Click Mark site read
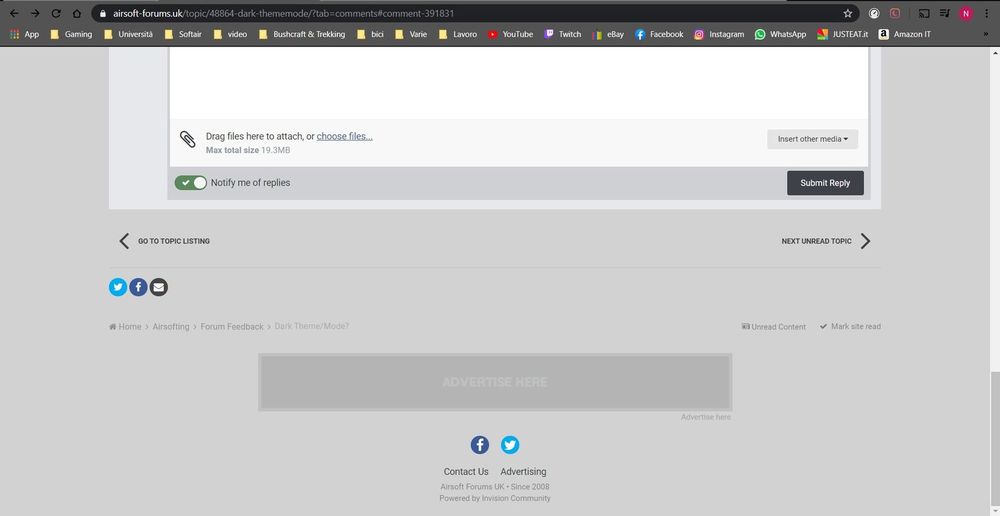The height and width of the screenshot is (516, 1000). (850, 327)
